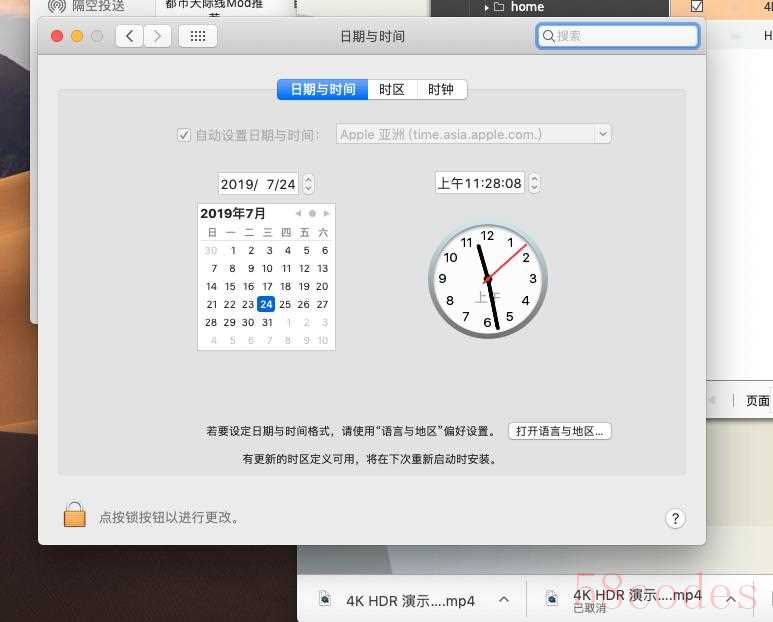Select July 28 in calendar

211,322
